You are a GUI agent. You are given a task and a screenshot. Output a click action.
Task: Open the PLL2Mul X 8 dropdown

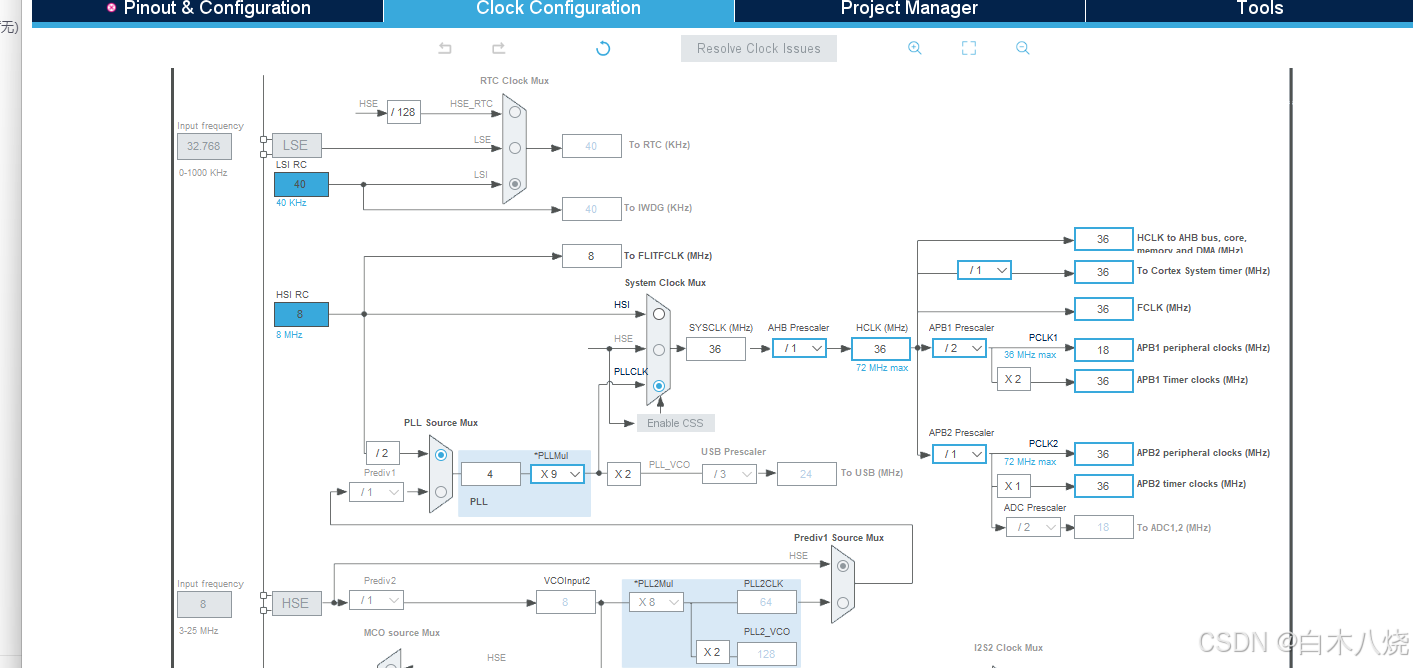point(656,602)
